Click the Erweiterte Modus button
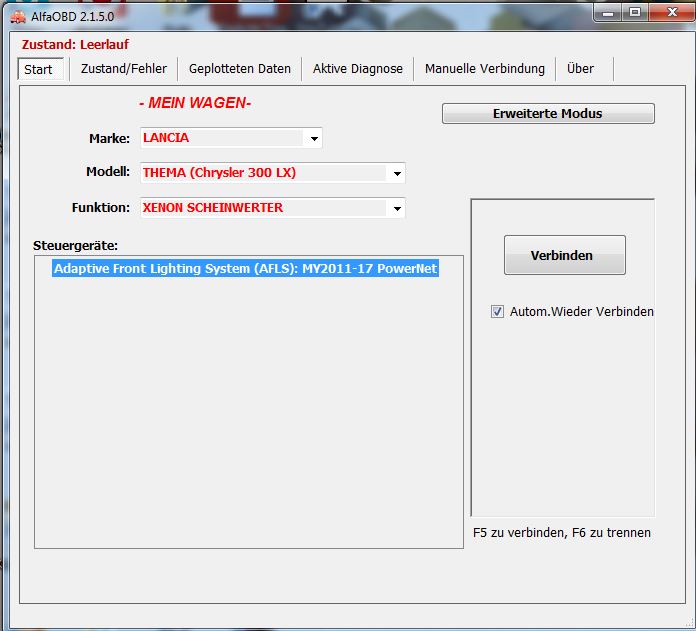This screenshot has width=696, height=631. click(547, 114)
